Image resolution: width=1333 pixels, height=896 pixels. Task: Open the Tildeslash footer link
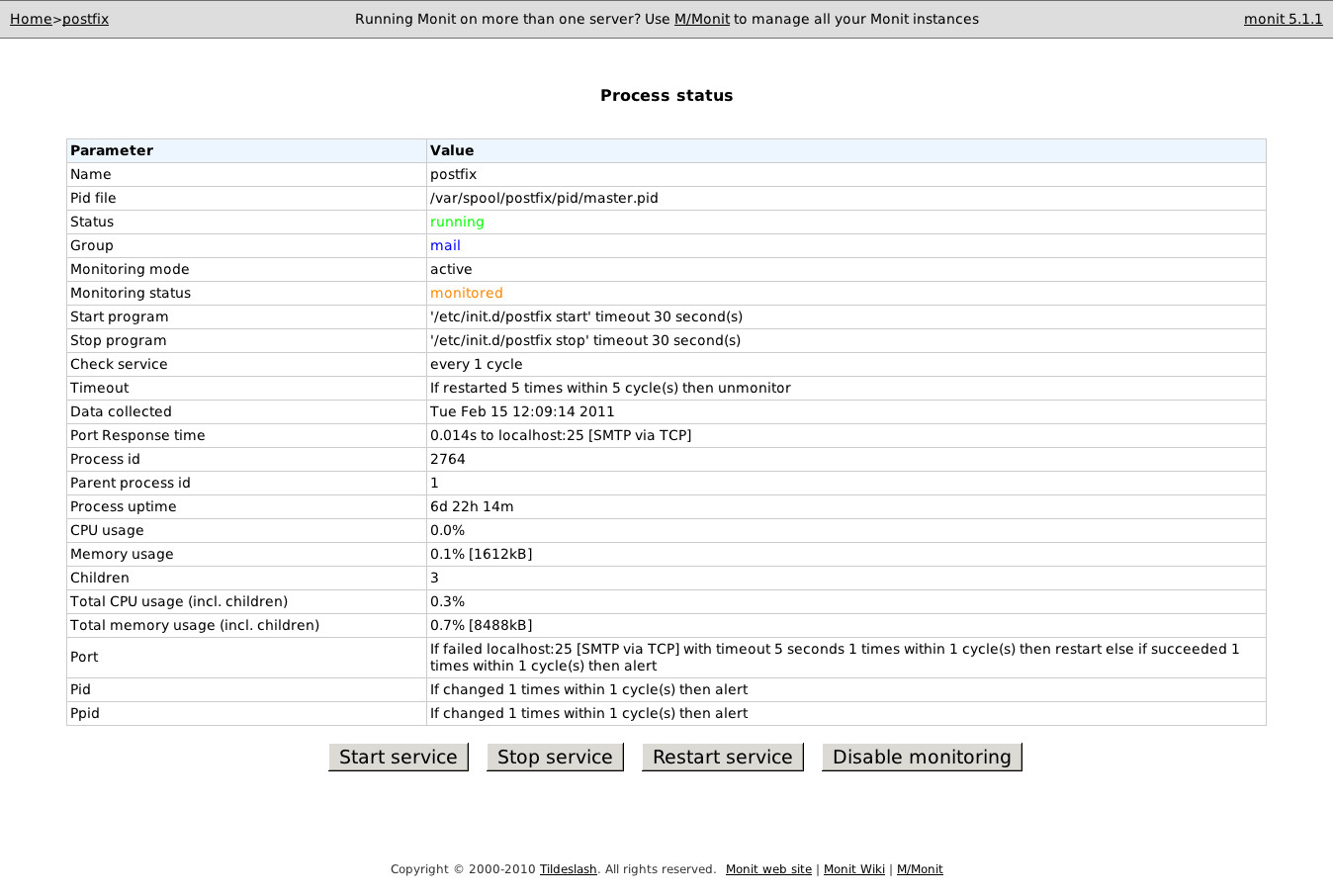click(x=569, y=869)
